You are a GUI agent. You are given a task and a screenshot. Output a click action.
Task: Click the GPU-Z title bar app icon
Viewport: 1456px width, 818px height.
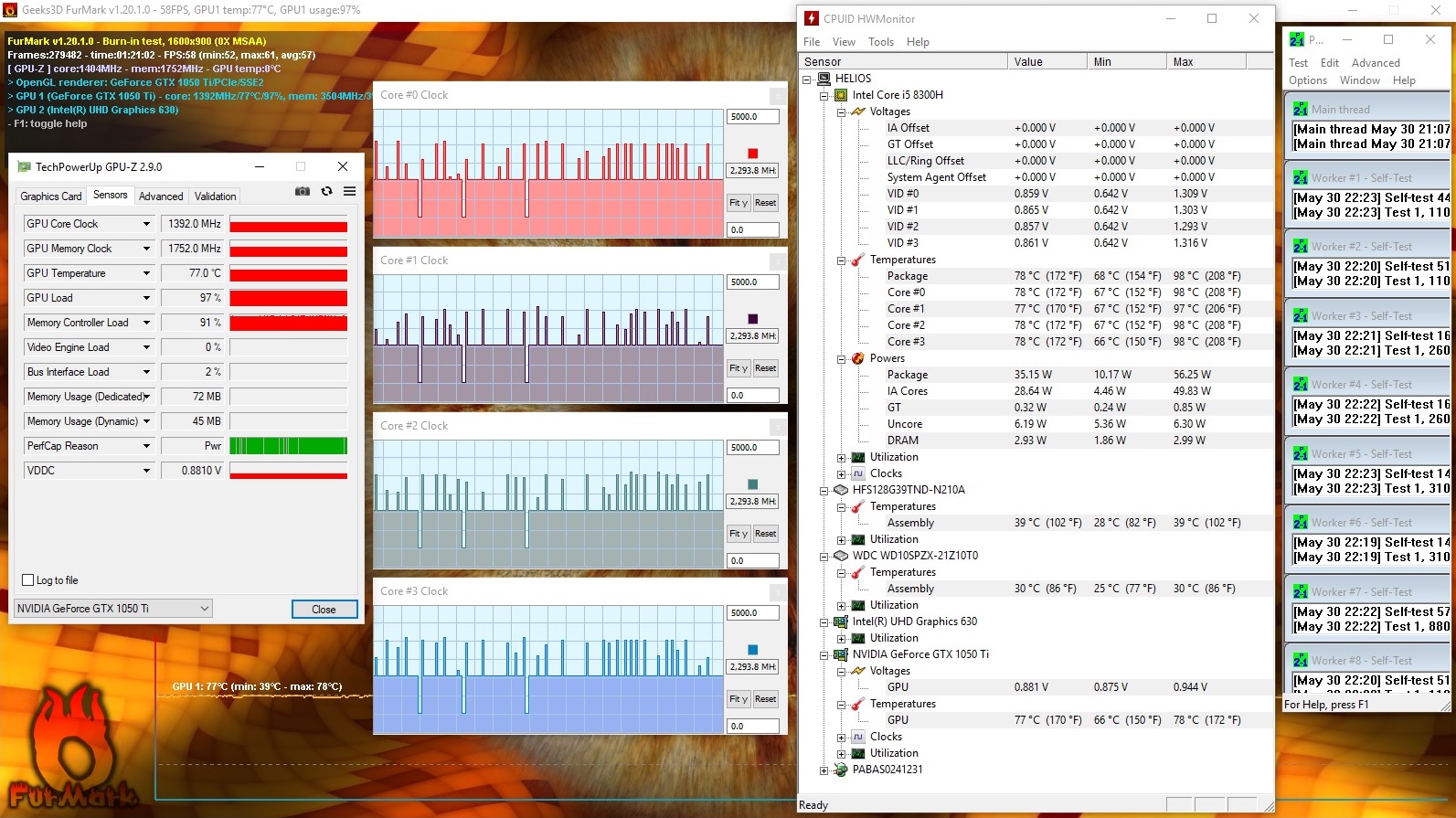pos(24,166)
